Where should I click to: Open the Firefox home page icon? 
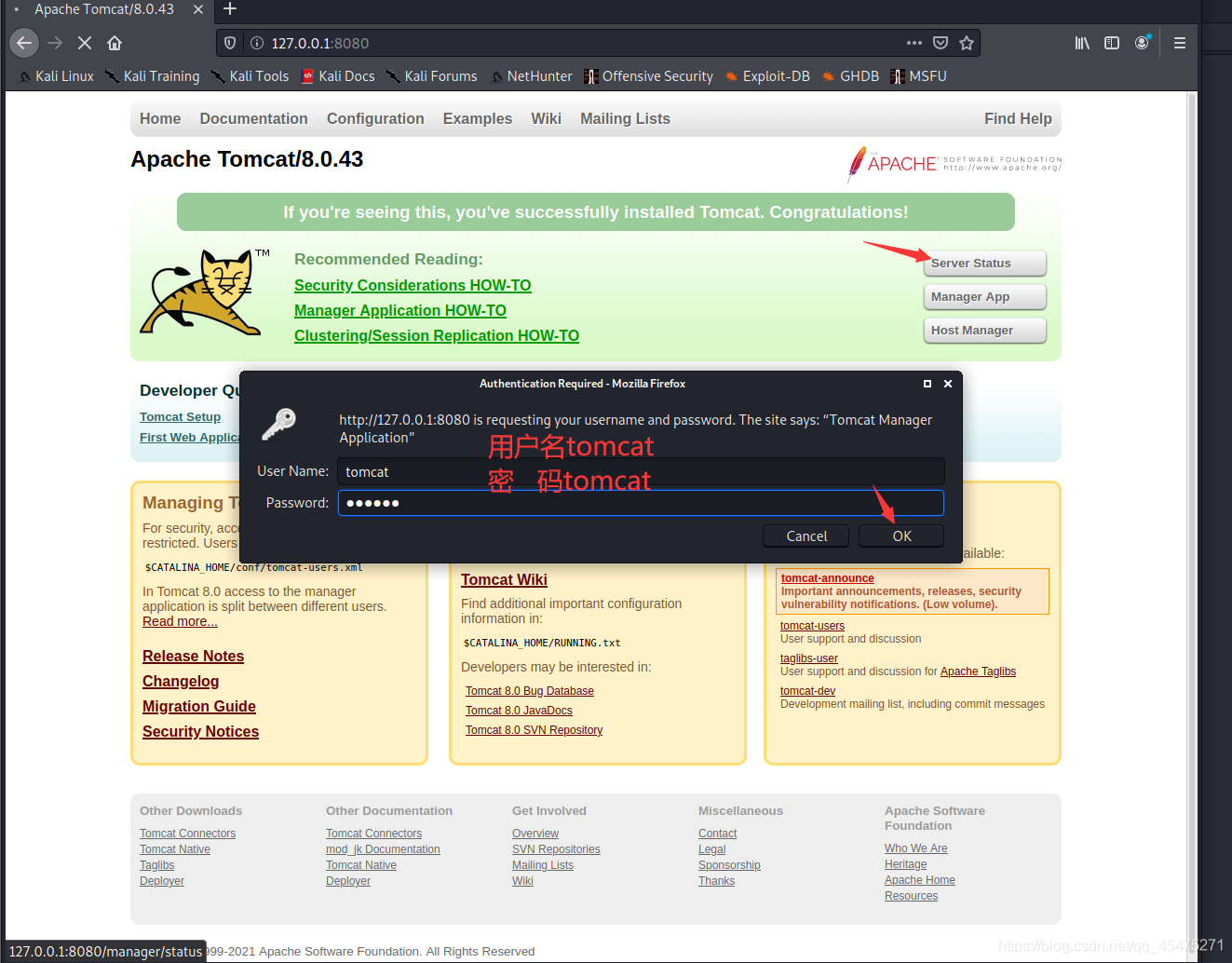[115, 43]
